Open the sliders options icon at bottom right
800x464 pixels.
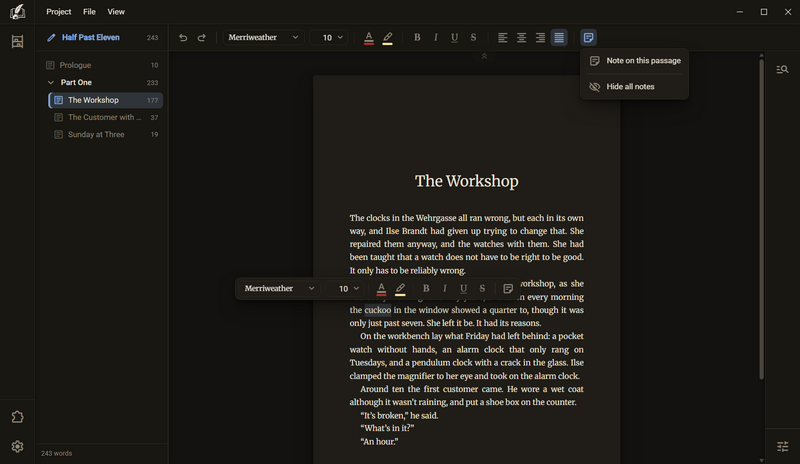coord(783,447)
